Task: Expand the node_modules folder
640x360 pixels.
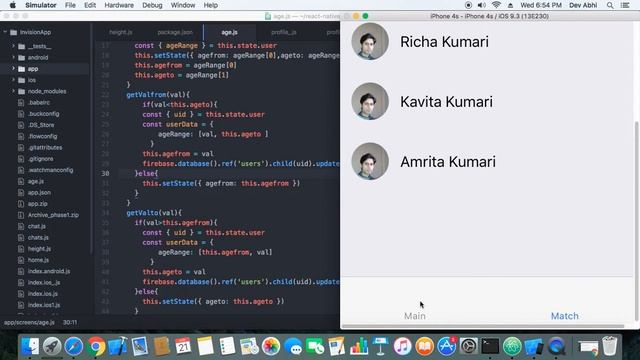Action: (x=13, y=91)
